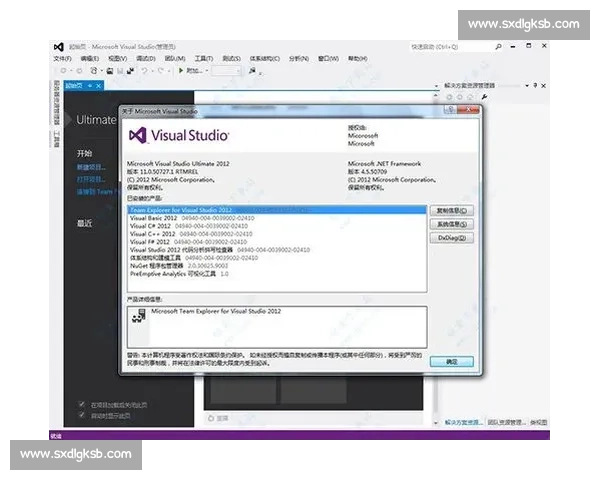Switch to 类视图 bottom tab
Screen dimensions: 600x480
pos(538,422)
